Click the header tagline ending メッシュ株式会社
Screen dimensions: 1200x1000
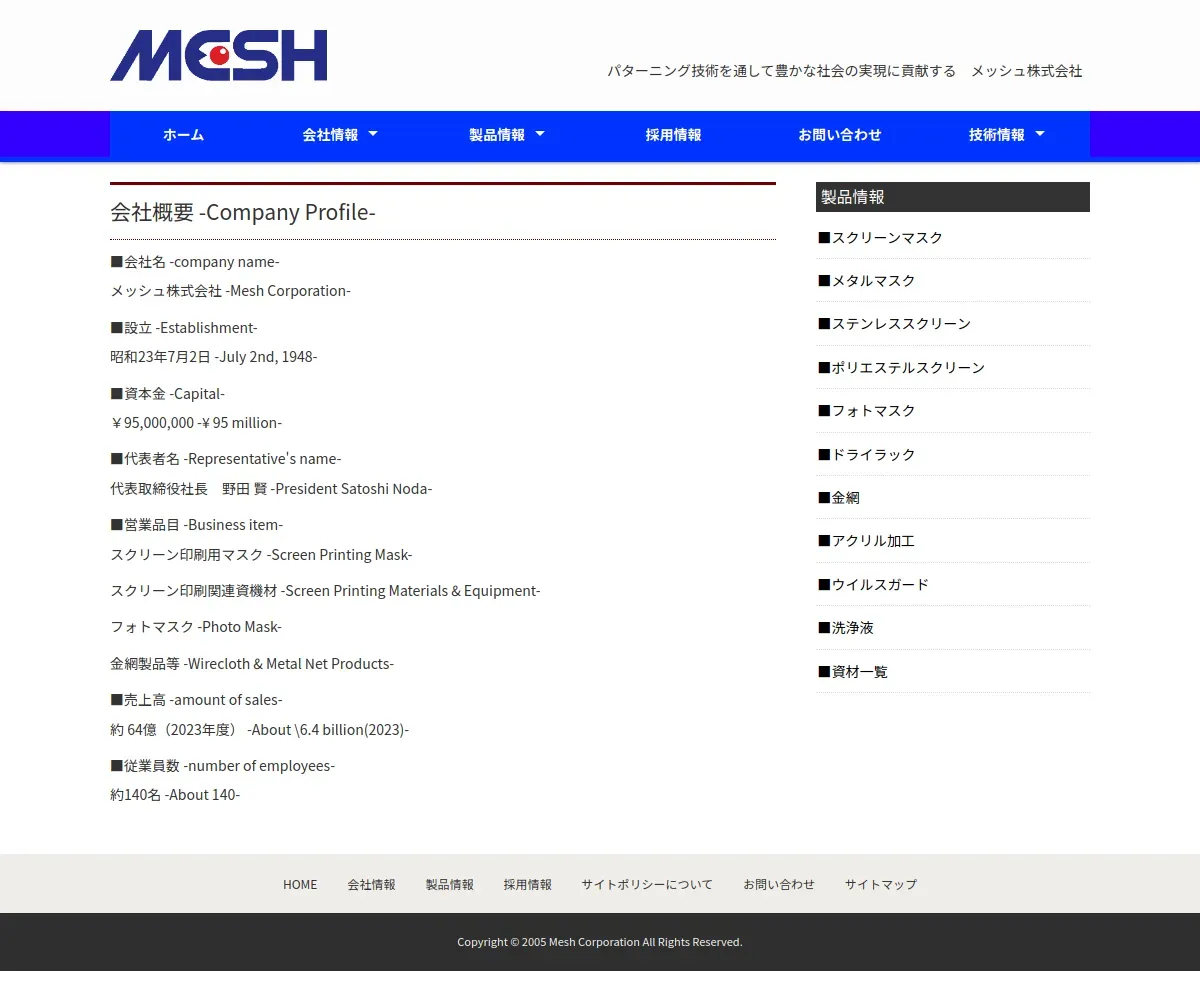(845, 71)
